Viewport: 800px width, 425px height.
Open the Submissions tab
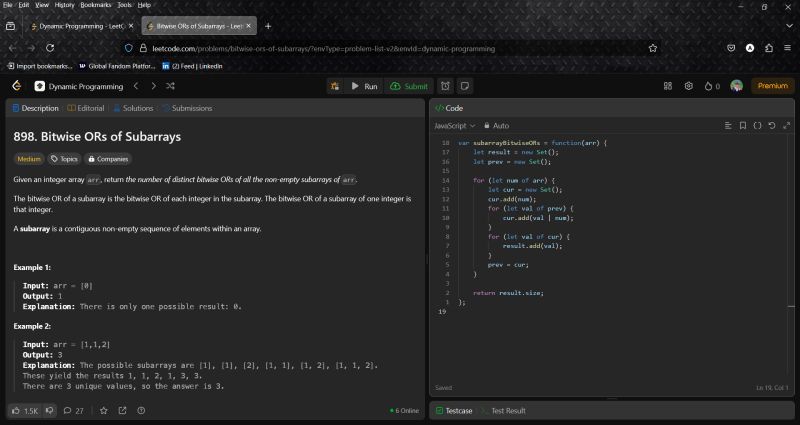[x=187, y=108]
